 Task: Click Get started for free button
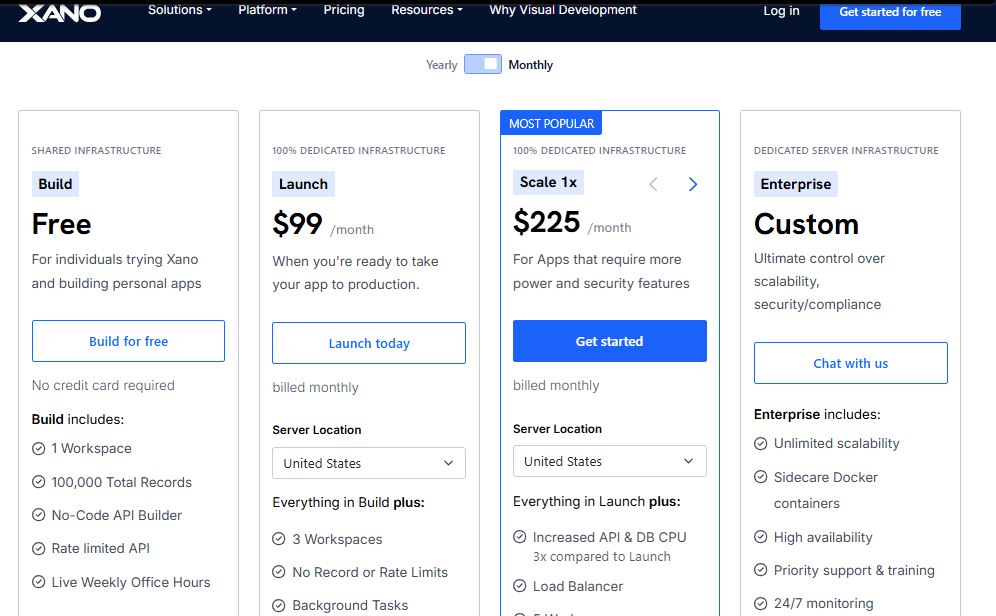tap(890, 13)
